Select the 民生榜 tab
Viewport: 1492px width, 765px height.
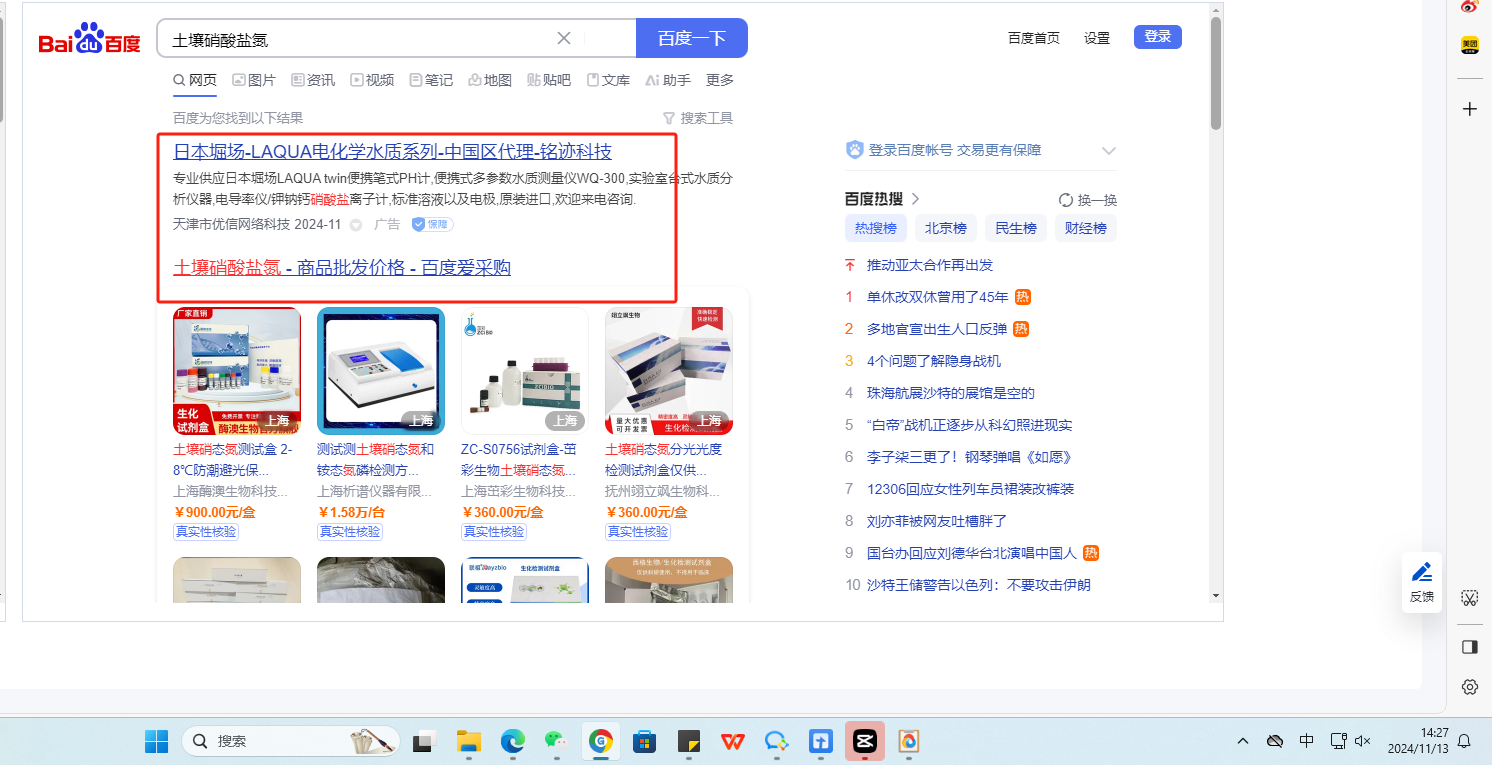point(1016,228)
